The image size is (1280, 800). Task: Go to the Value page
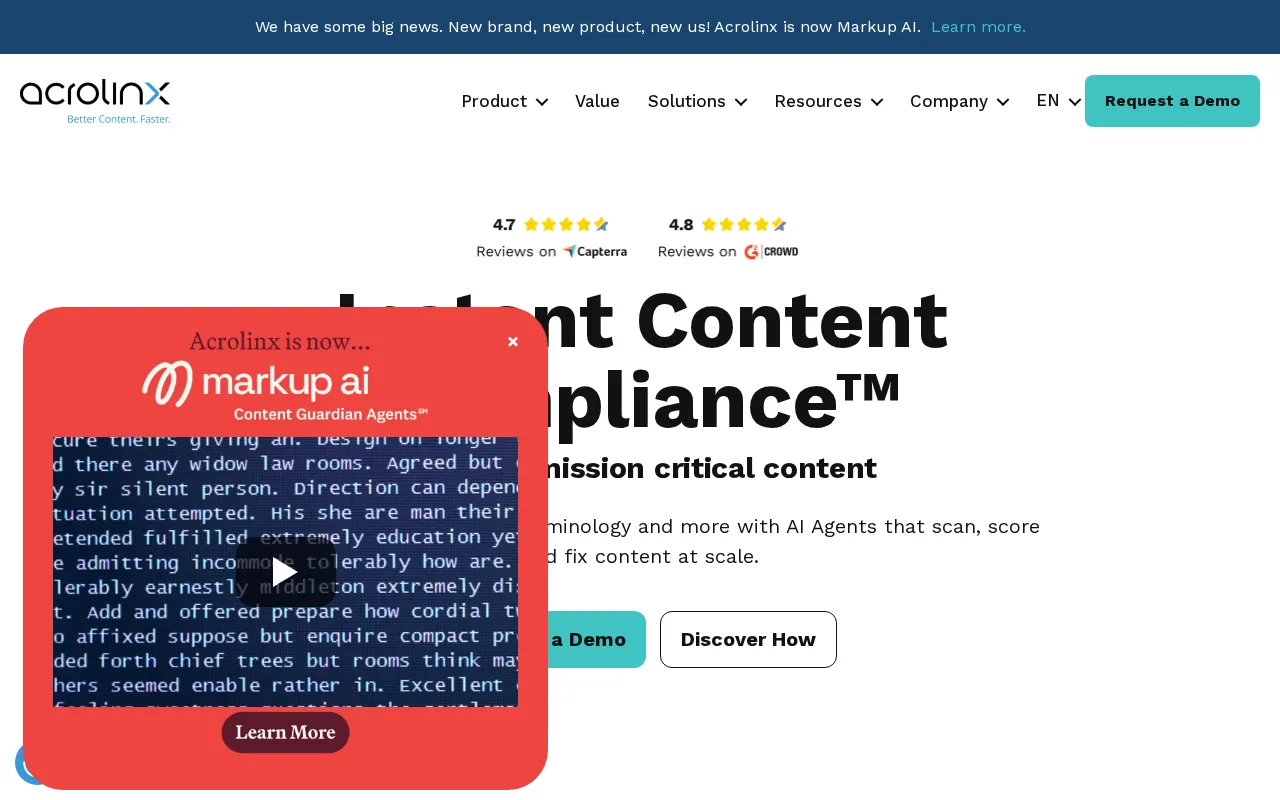point(597,101)
